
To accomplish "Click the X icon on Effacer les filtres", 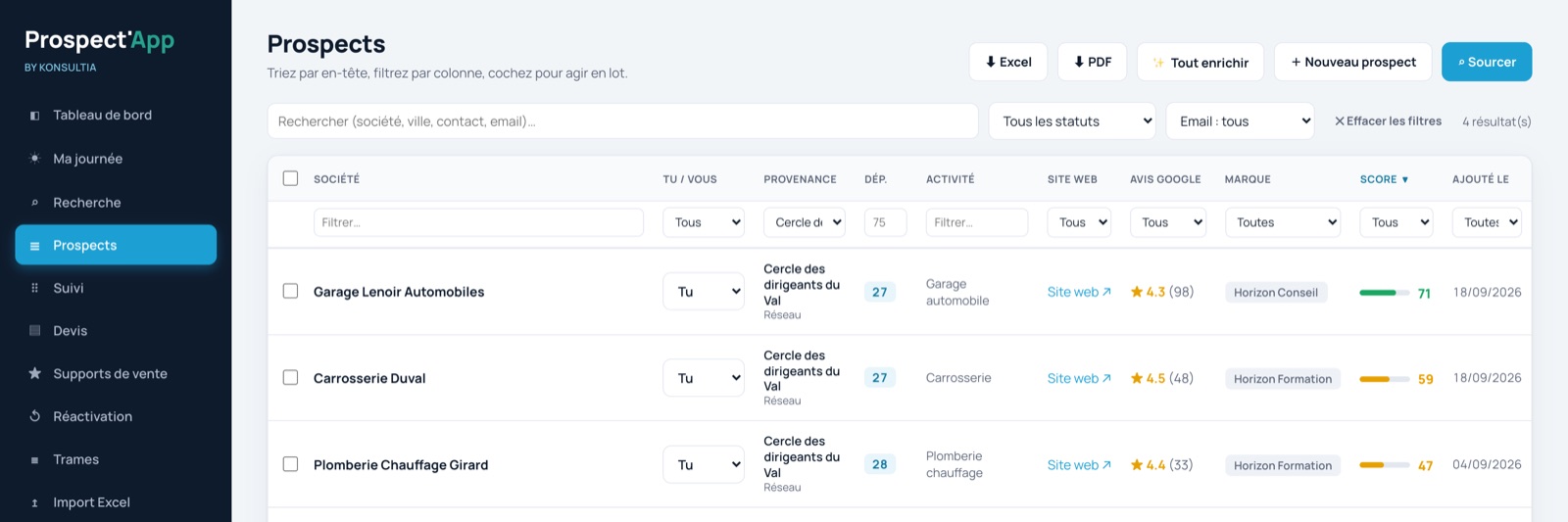I will point(1339,121).
